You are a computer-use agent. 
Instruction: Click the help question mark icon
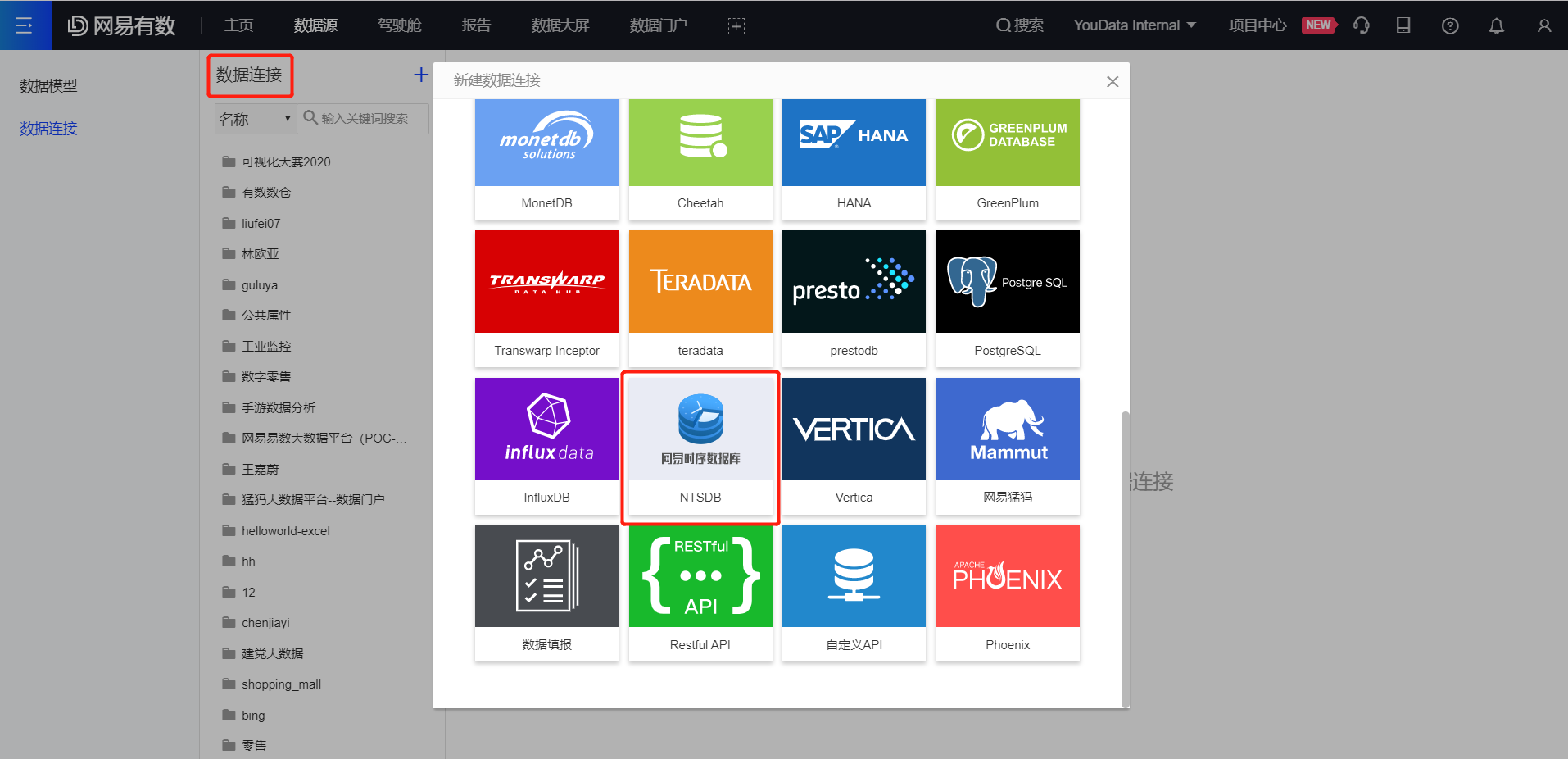pos(1450,25)
